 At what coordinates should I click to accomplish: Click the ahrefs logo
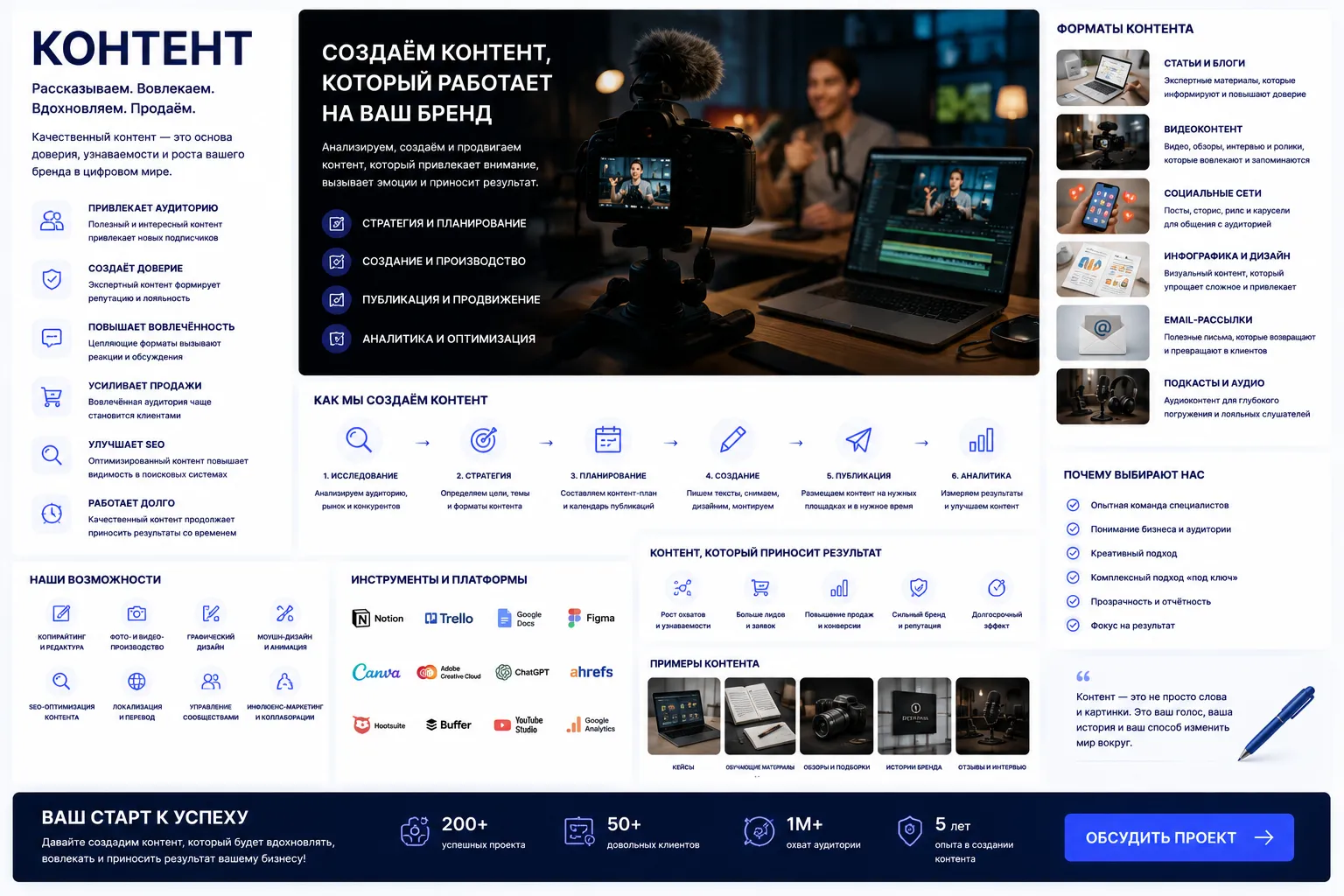[x=591, y=672]
